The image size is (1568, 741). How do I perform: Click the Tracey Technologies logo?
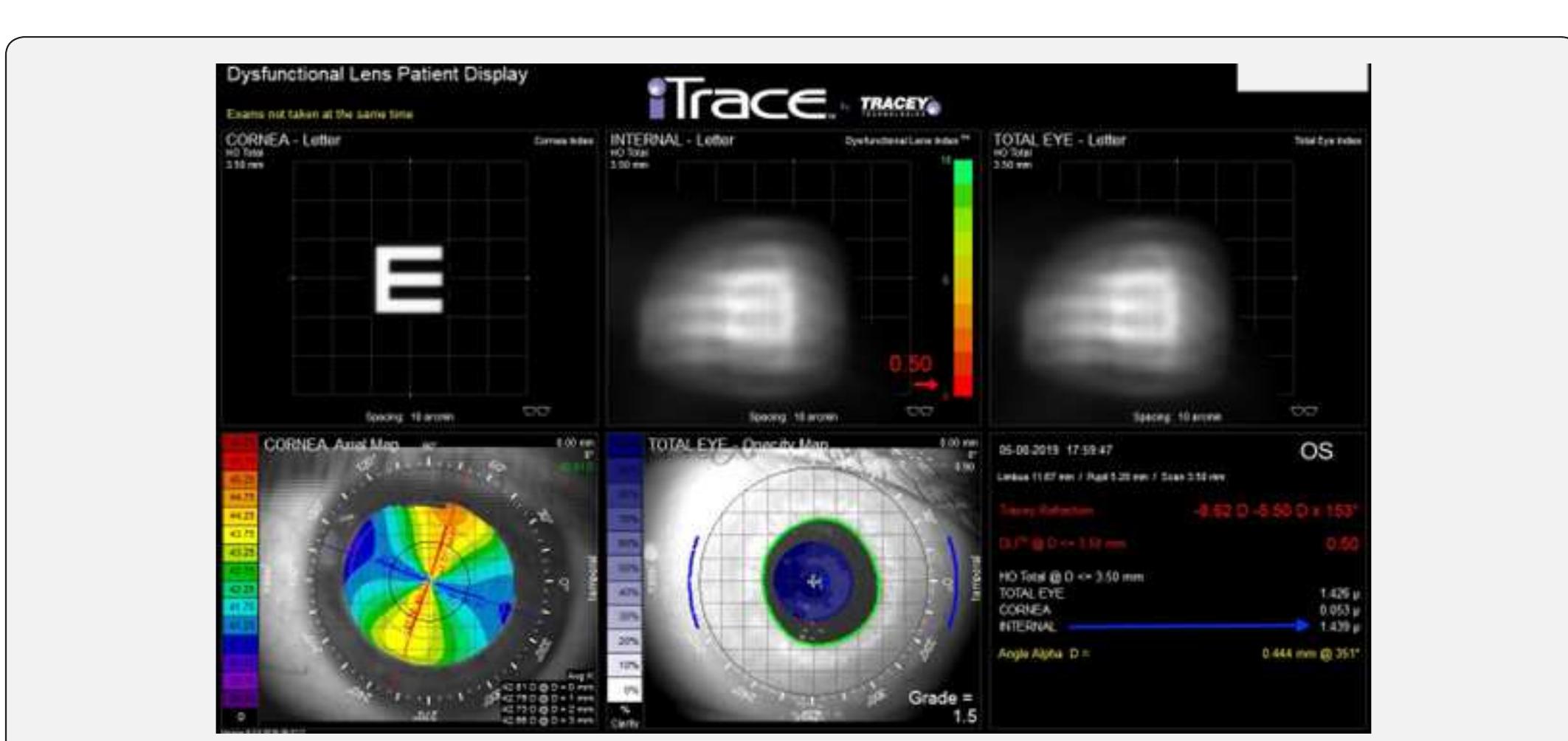click(902, 105)
